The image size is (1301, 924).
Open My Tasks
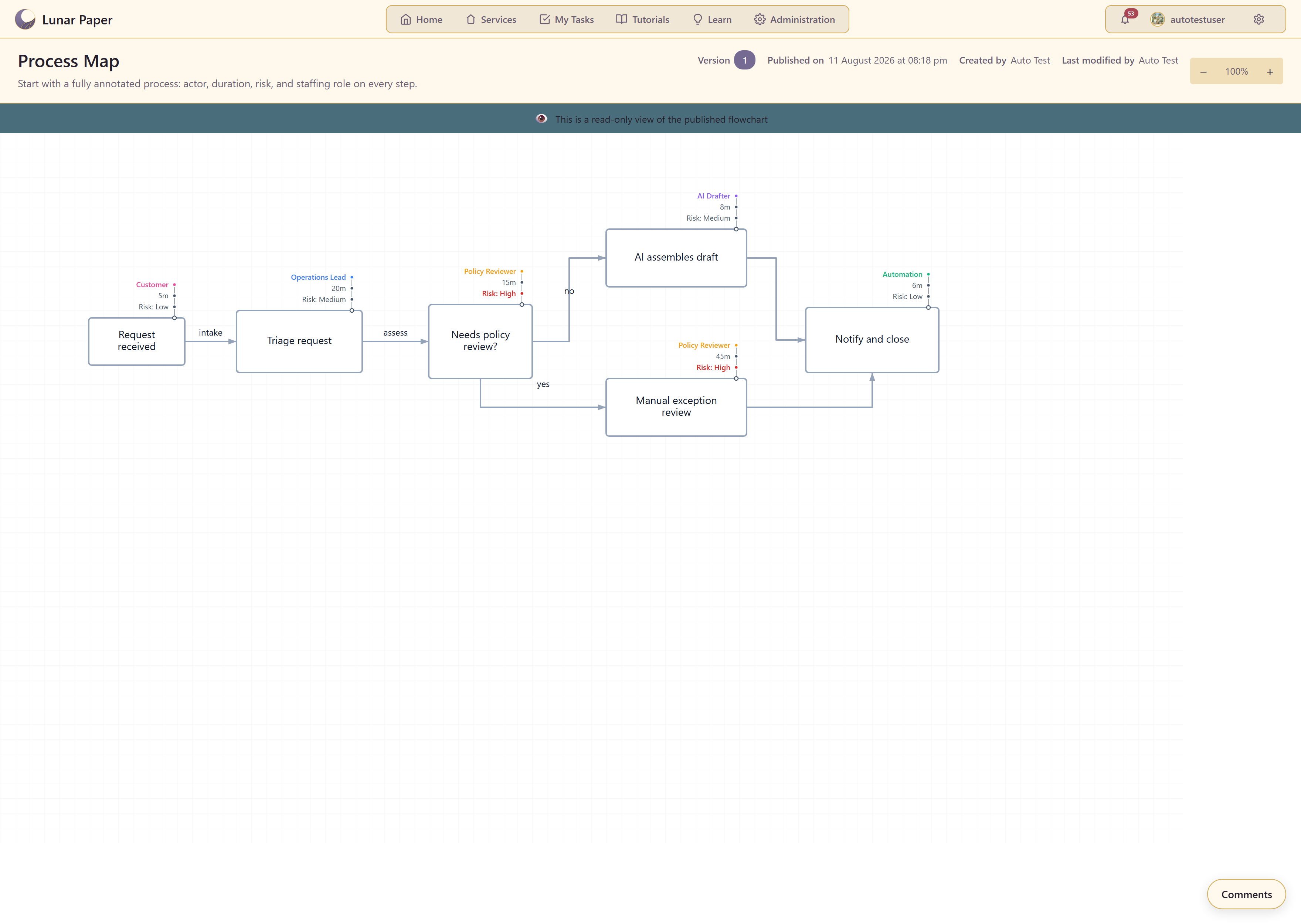[567, 19]
